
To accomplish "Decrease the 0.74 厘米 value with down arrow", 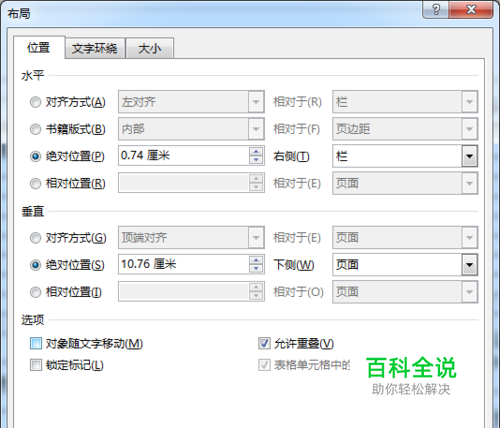I will point(256,160).
